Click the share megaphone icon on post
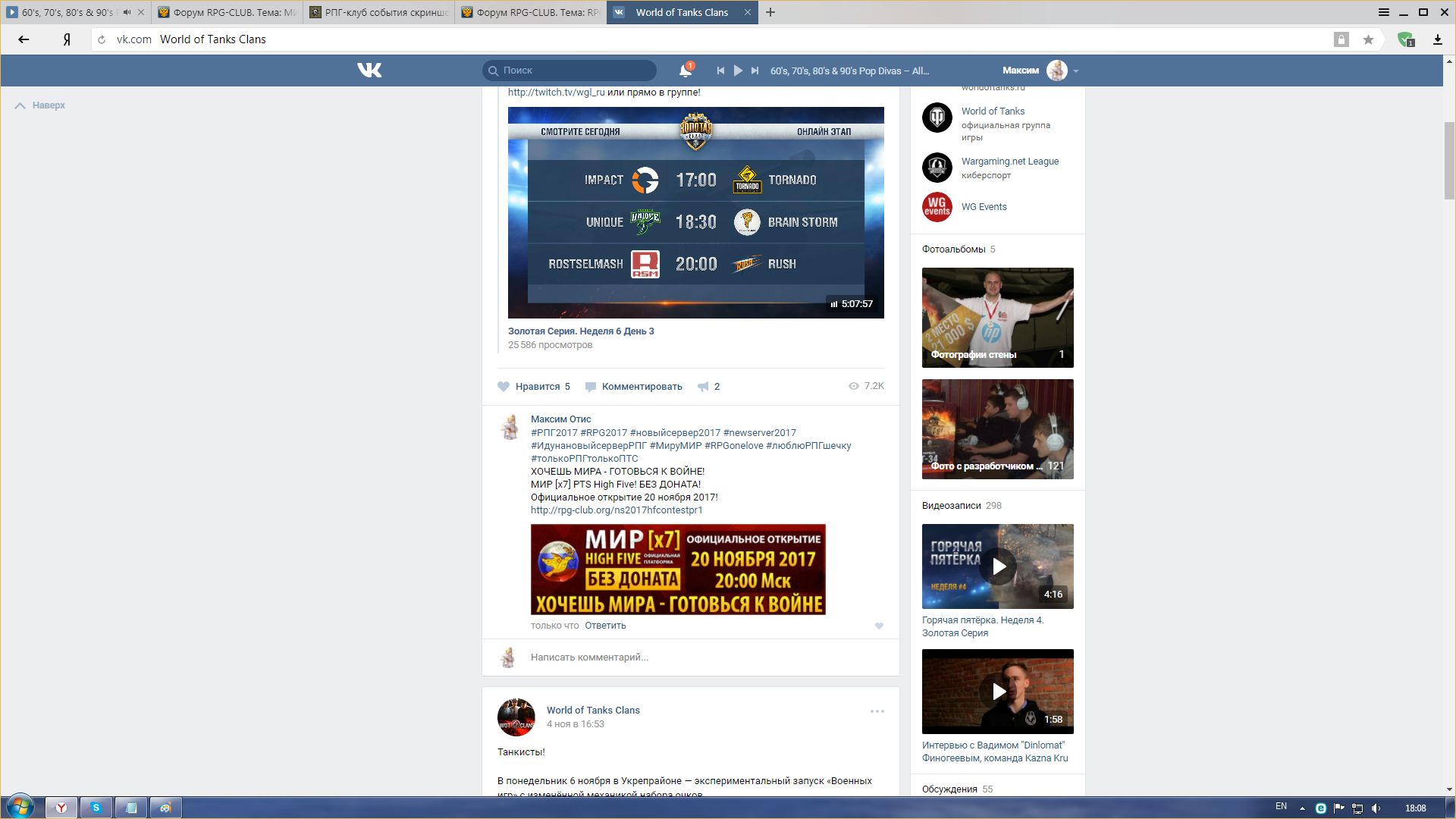 pos(704,387)
